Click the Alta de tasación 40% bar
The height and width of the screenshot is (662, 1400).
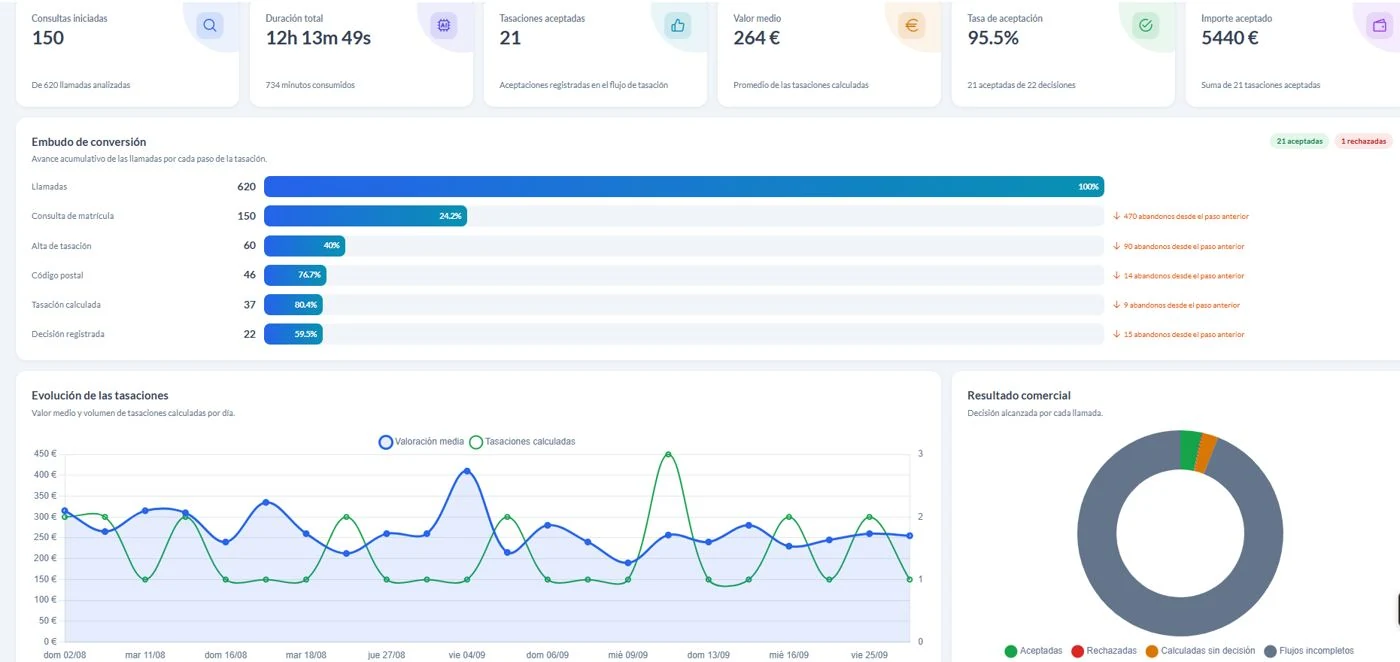304,246
